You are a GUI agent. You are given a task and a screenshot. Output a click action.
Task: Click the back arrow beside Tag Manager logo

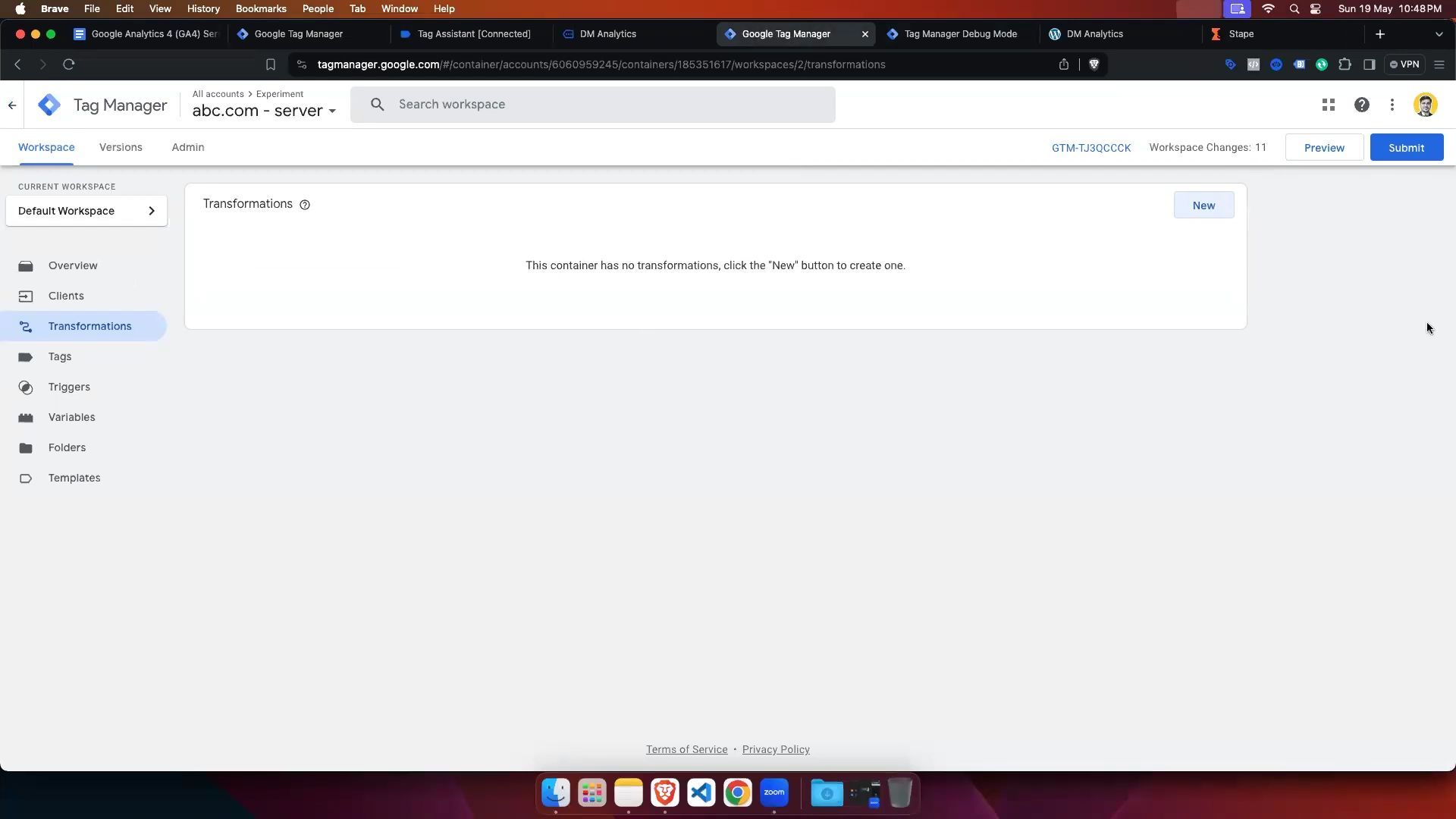[12, 105]
